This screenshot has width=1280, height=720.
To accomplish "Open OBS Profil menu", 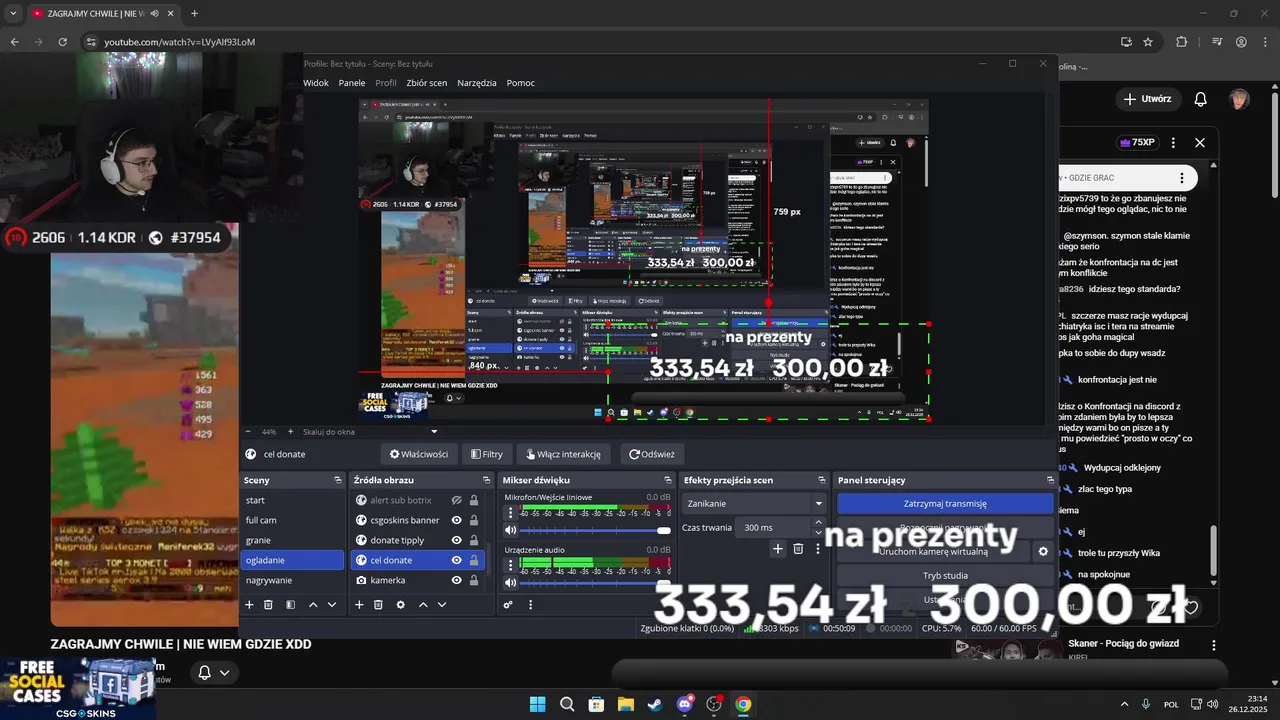I will [386, 83].
